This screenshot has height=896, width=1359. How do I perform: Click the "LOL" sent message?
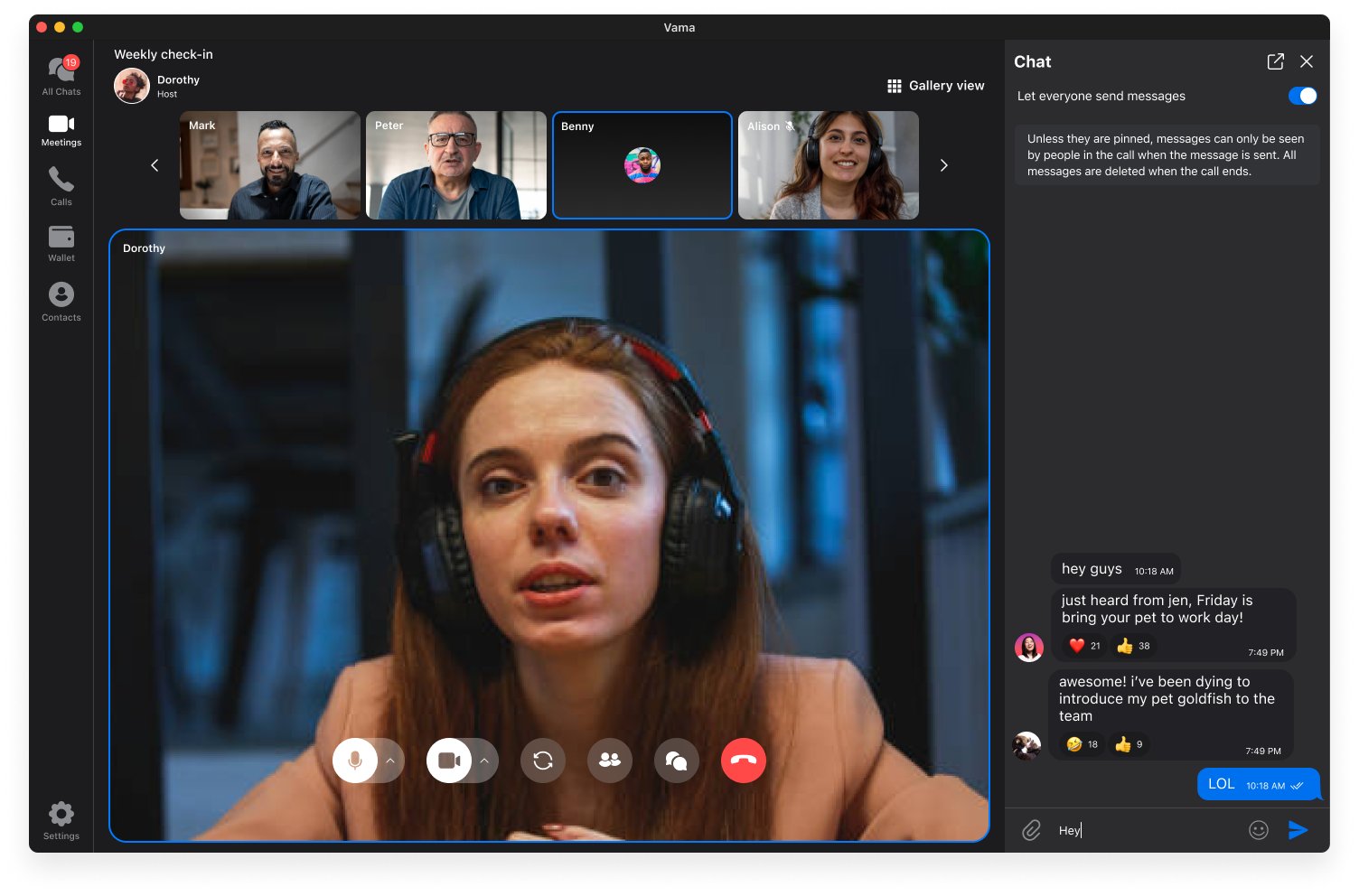tap(1258, 784)
